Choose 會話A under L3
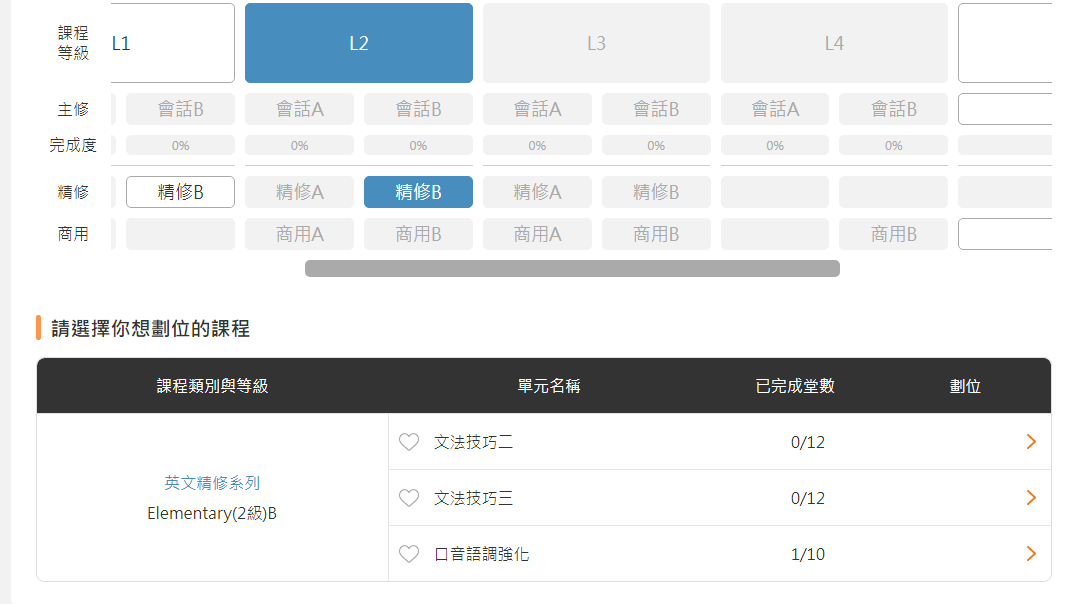The width and height of the screenshot is (1072, 604). (537, 109)
